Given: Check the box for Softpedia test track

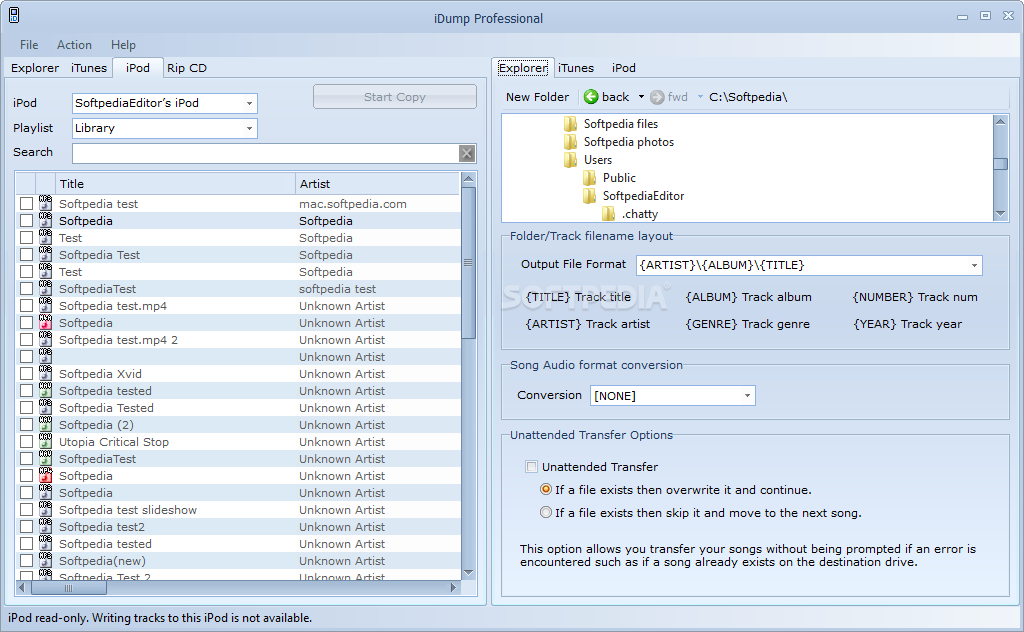Looking at the screenshot, I should [26, 204].
